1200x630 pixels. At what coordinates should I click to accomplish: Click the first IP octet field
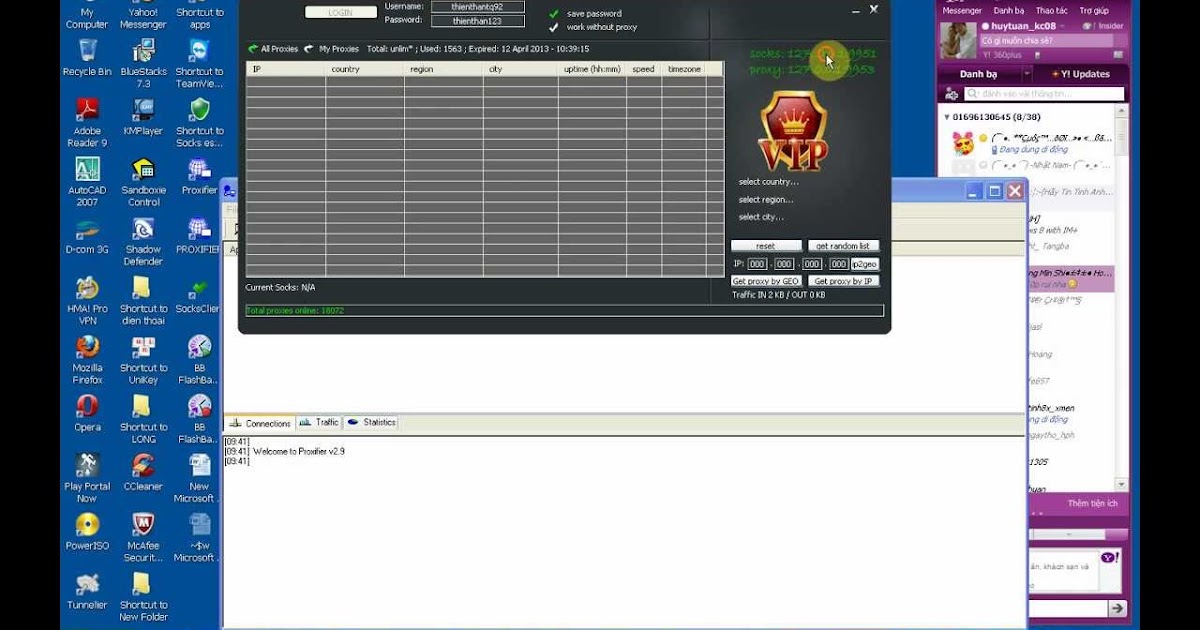point(758,264)
